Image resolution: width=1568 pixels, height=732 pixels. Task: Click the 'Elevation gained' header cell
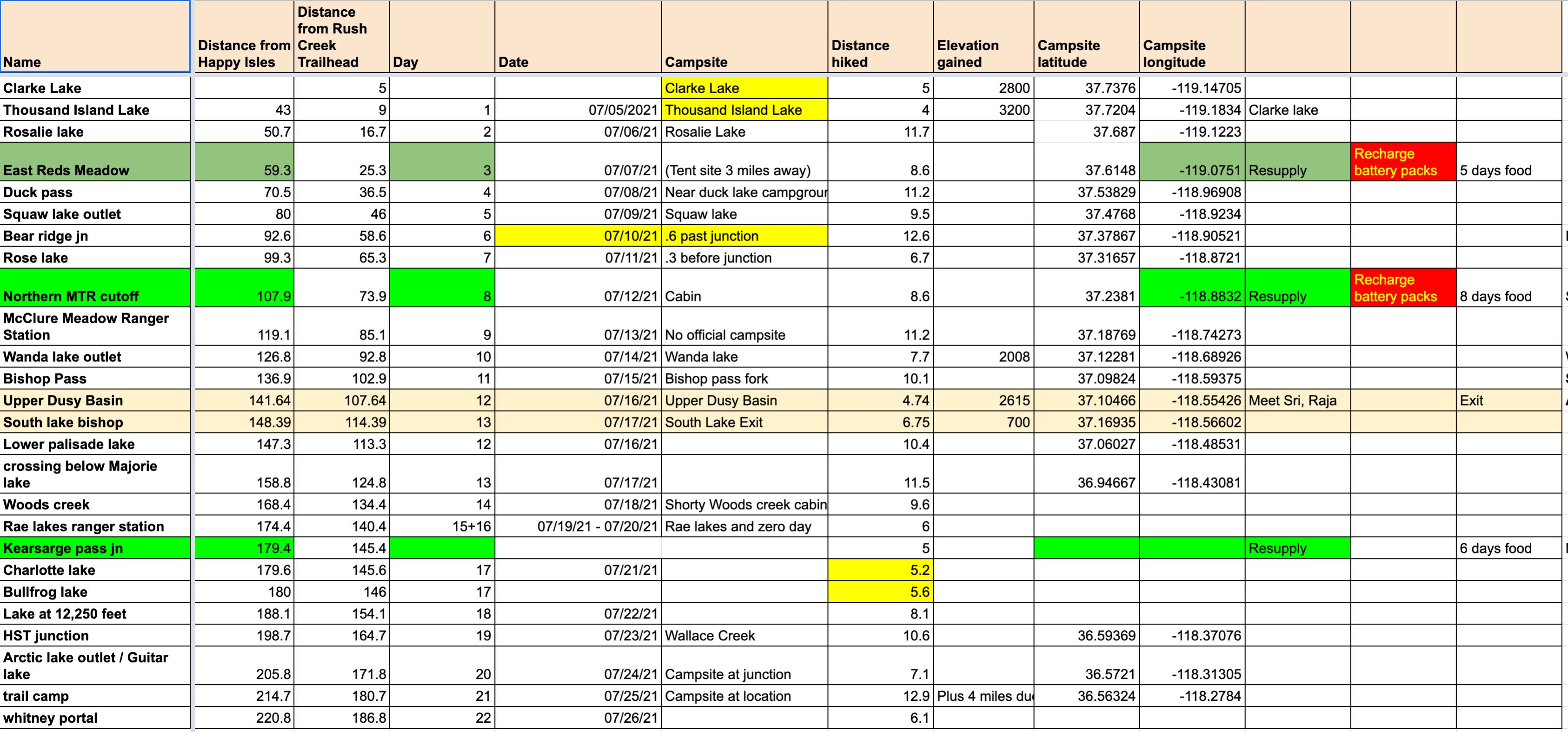[x=983, y=37]
